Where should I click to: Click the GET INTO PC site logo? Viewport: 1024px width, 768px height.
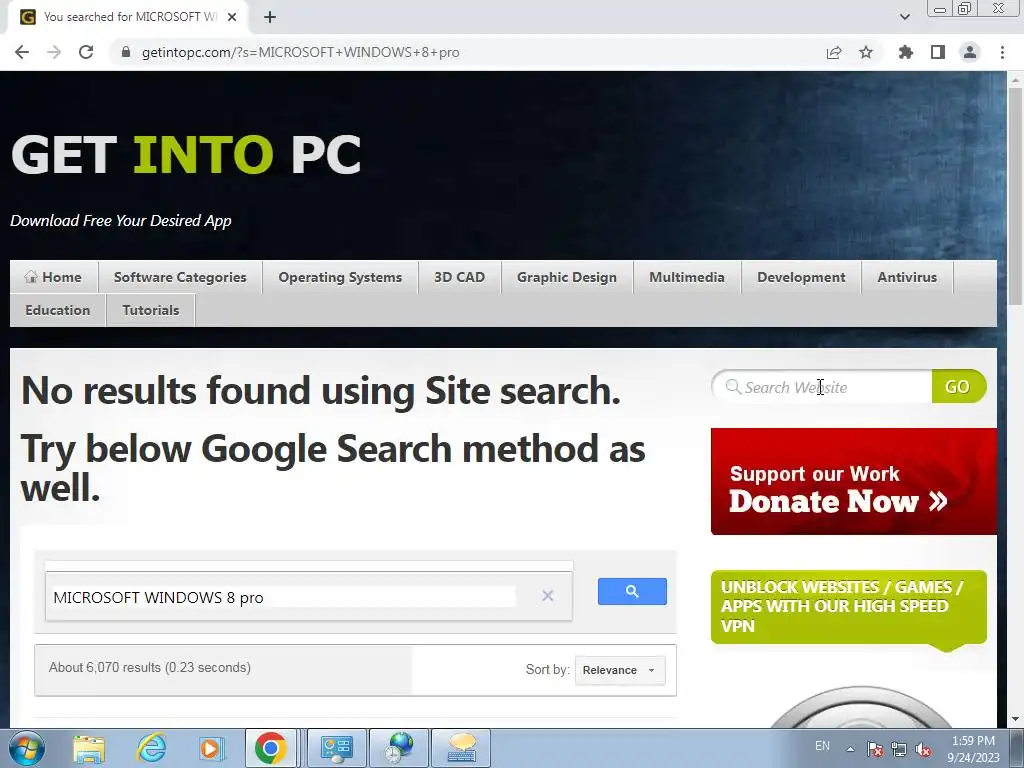[x=186, y=155]
